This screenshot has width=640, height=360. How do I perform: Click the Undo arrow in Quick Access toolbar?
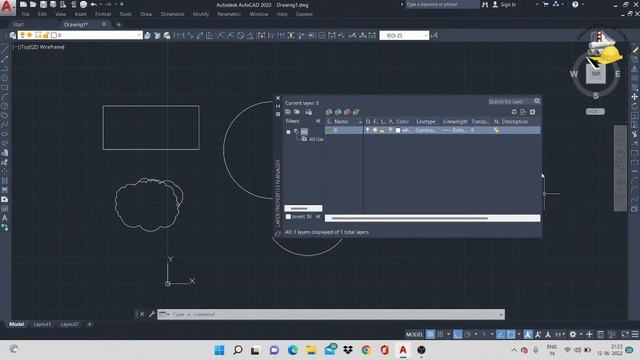93,4
